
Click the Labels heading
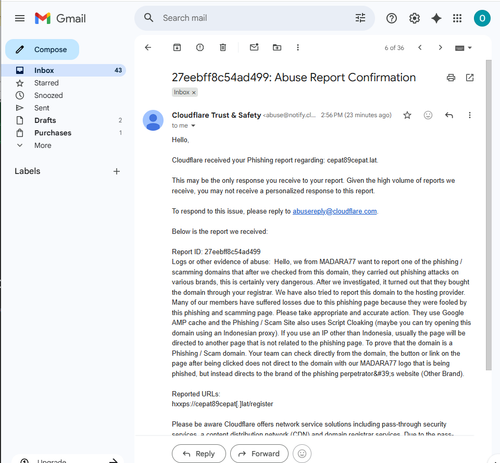[27, 171]
